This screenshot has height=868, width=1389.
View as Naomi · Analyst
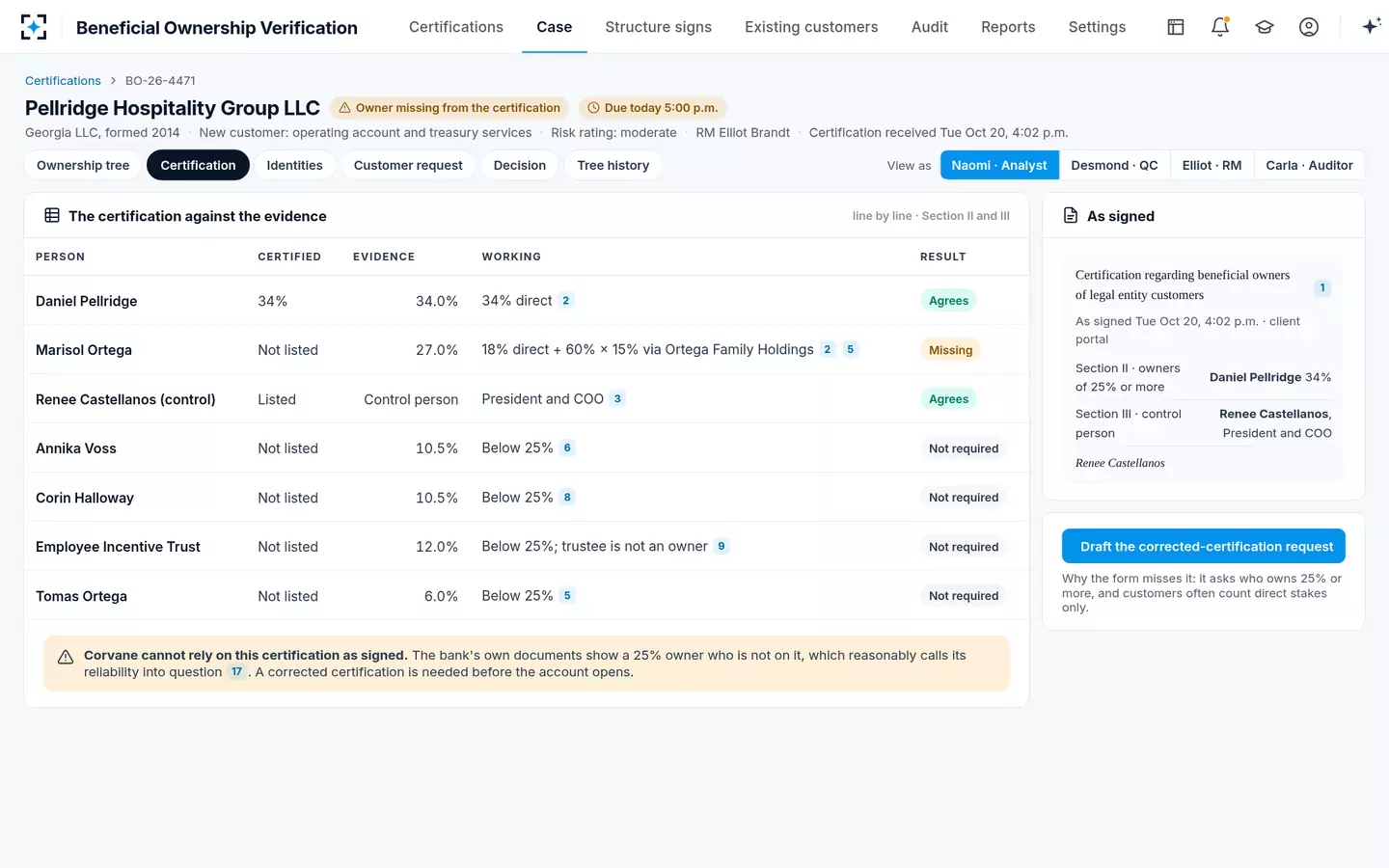click(x=999, y=165)
